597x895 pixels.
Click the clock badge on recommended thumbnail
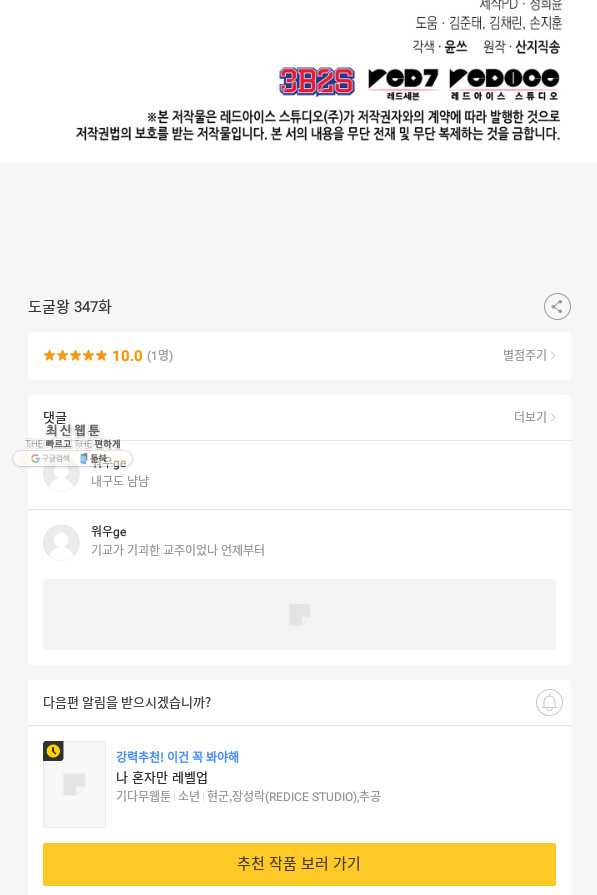tap(53, 751)
